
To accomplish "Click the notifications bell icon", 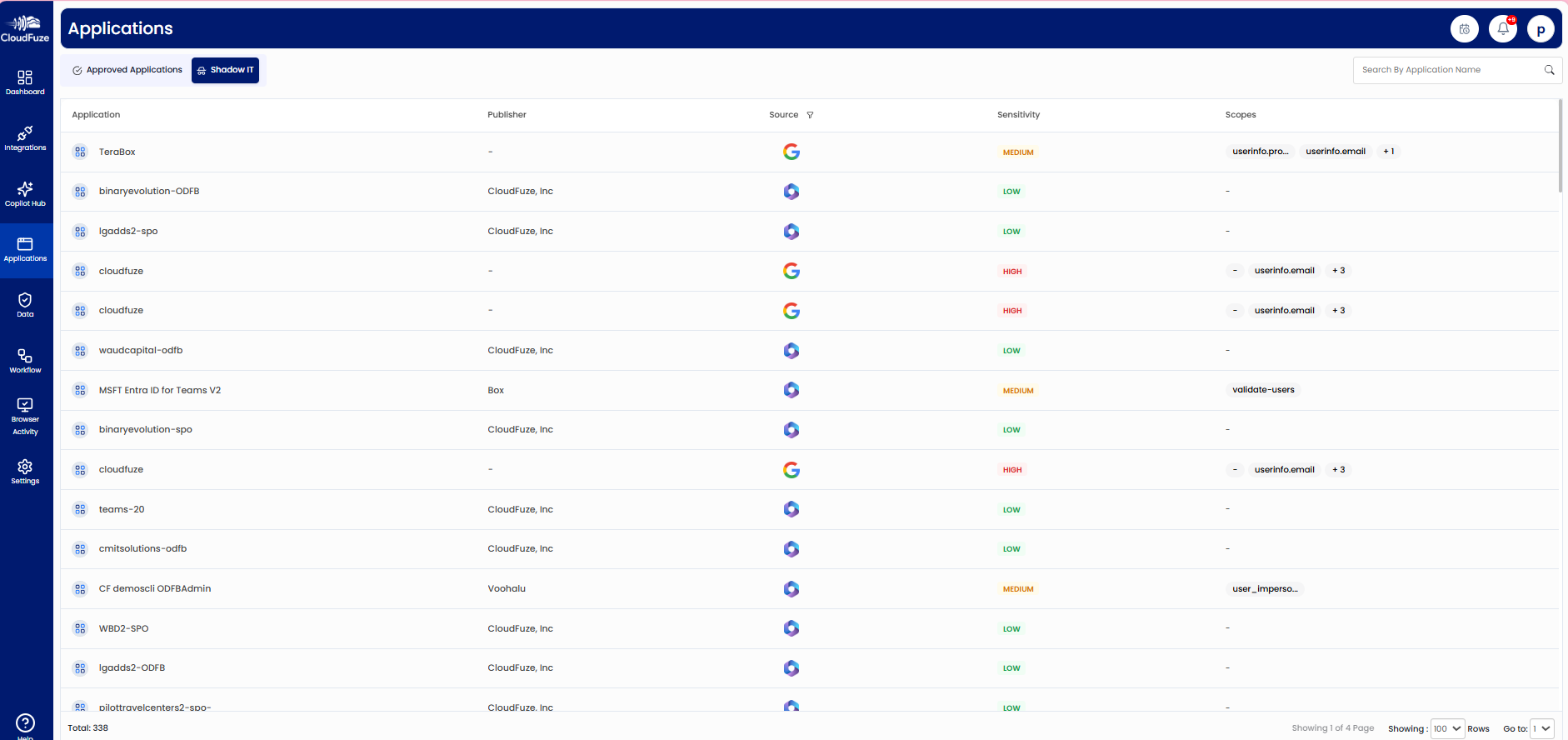I will (1503, 29).
